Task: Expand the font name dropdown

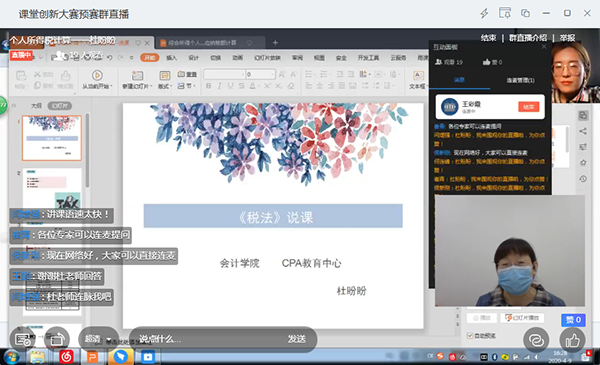Action: point(243,74)
